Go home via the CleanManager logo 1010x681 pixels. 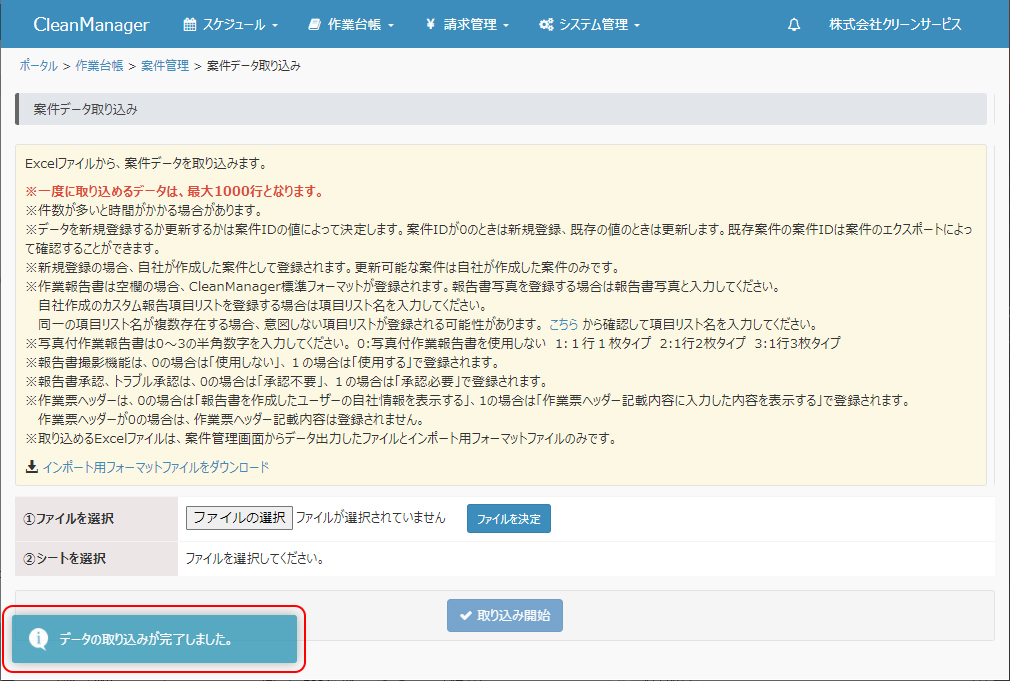click(91, 24)
